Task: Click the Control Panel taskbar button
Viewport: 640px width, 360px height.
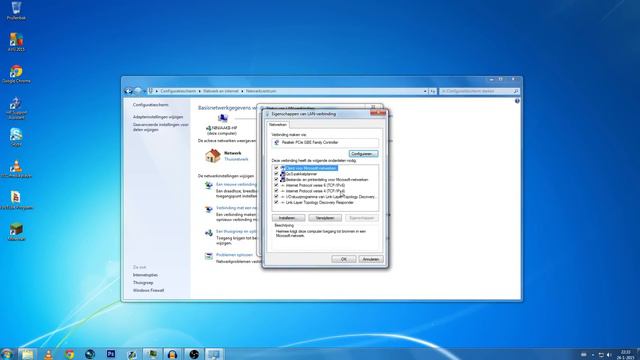Action: pos(214,354)
